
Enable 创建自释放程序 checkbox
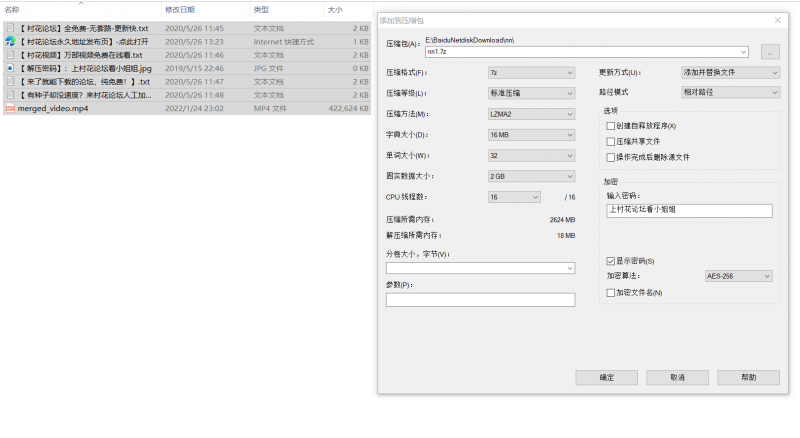pos(611,126)
